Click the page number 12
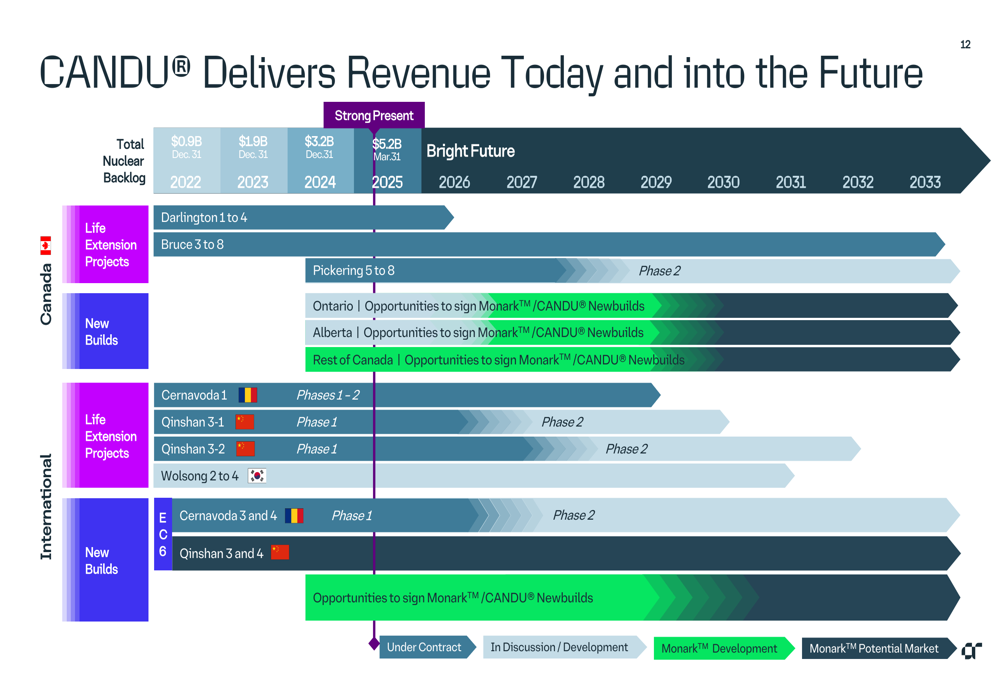This screenshot has width=1000, height=685. point(966,44)
